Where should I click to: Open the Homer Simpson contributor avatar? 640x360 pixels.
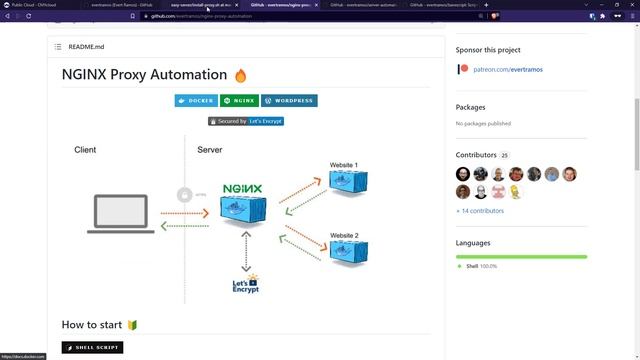pyautogui.click(x=516, y=192)
